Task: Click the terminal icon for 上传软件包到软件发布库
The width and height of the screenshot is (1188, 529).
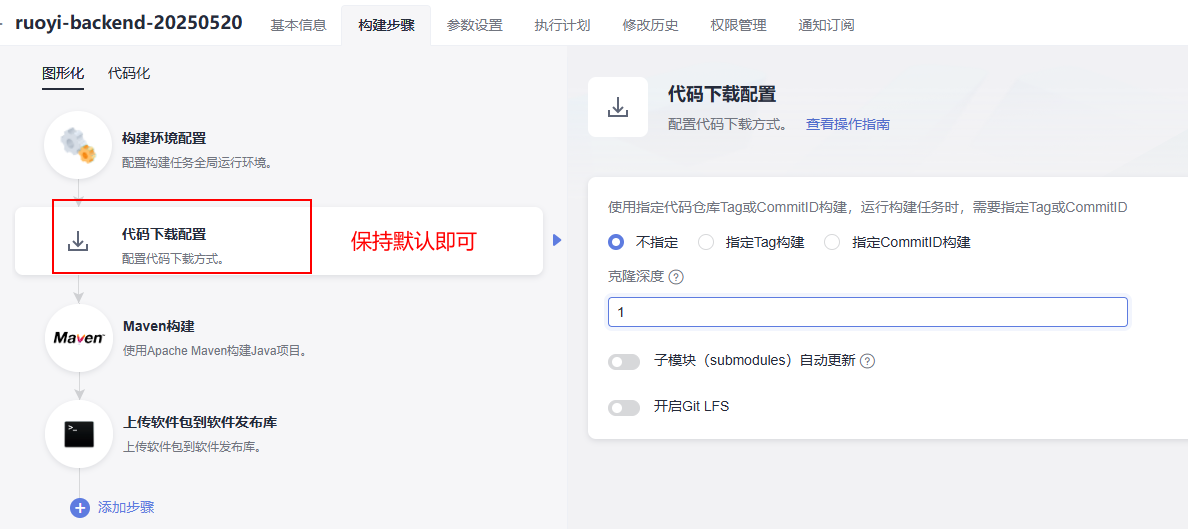Action: click(79, 434)
